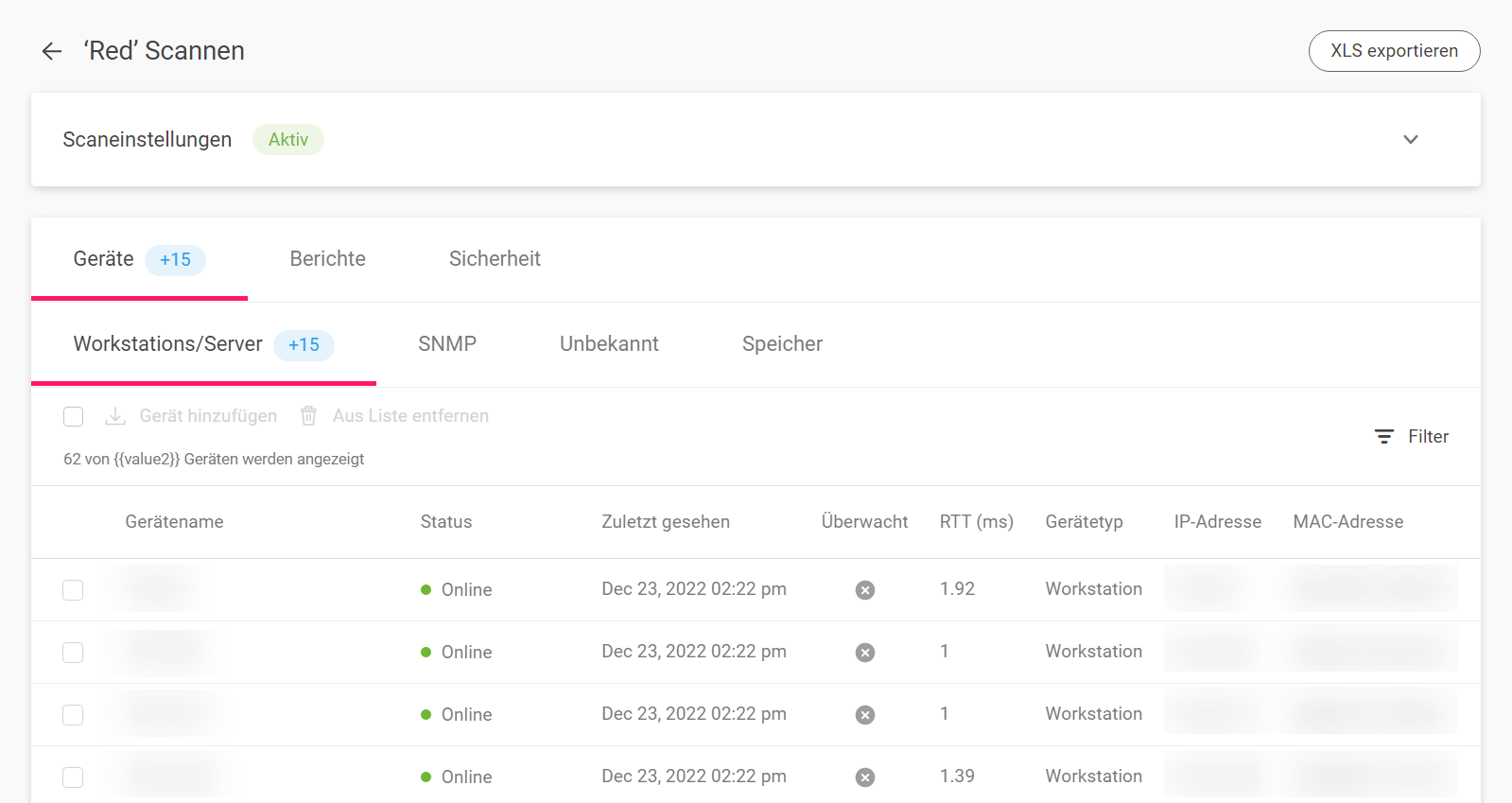
Task: Open the Speicher sub-tab
Action: point(782,344)
